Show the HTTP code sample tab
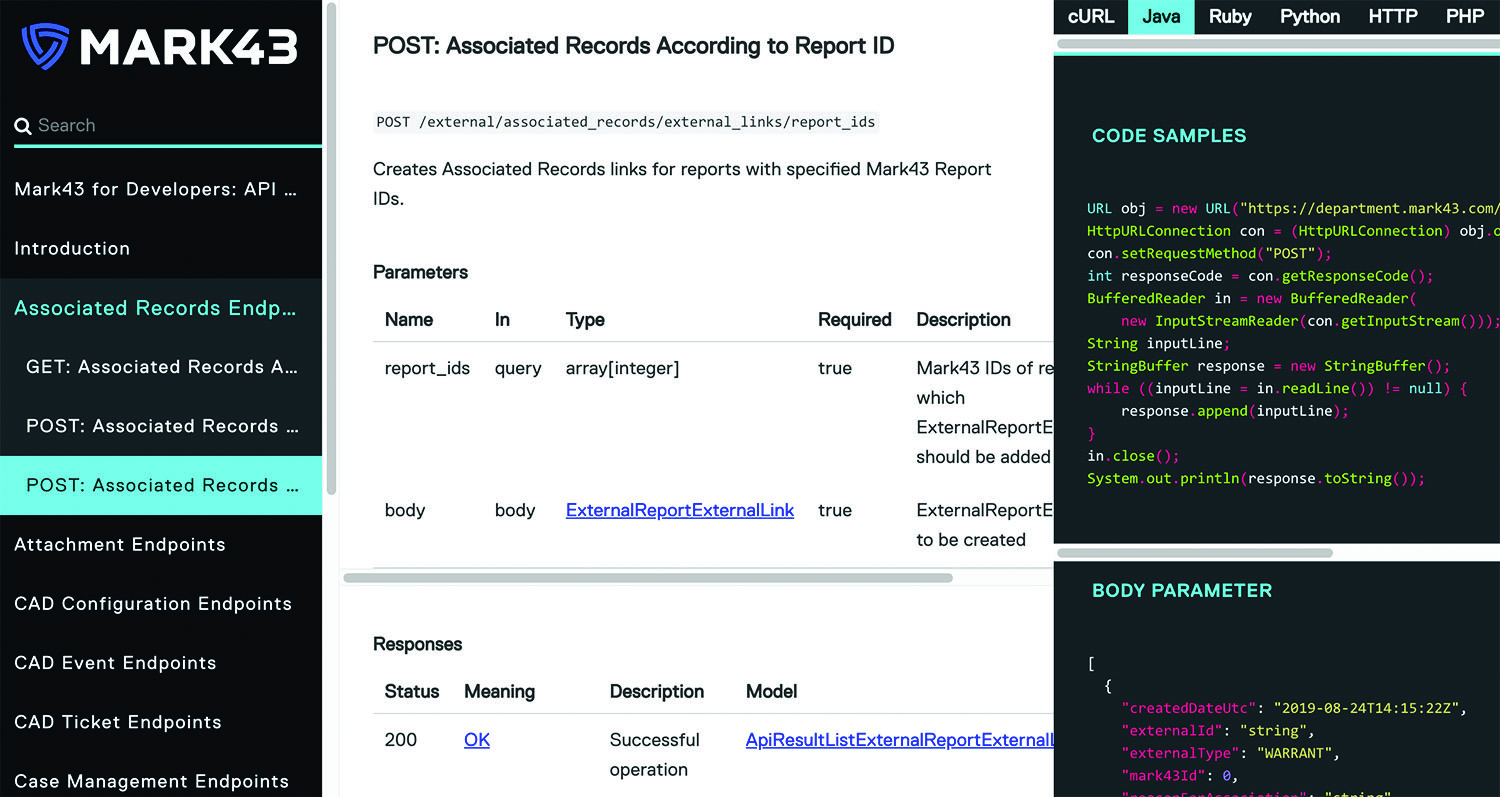The width and height of the screenshot is (1500, 797). click(1393, 17)
